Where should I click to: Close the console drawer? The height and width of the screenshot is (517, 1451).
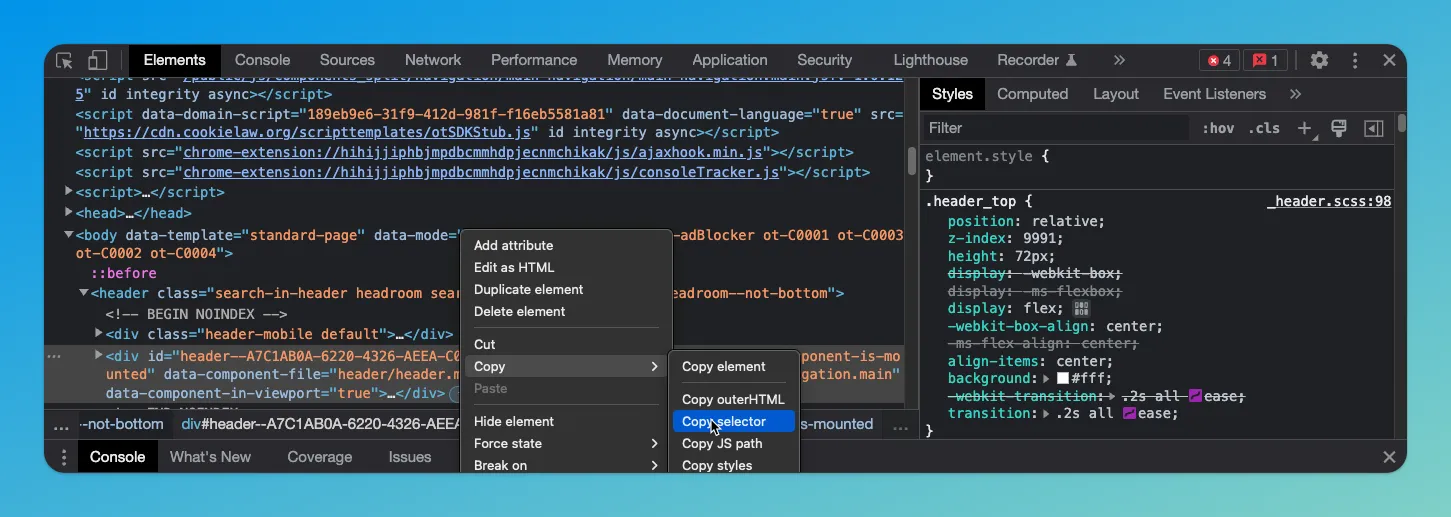1389,457
